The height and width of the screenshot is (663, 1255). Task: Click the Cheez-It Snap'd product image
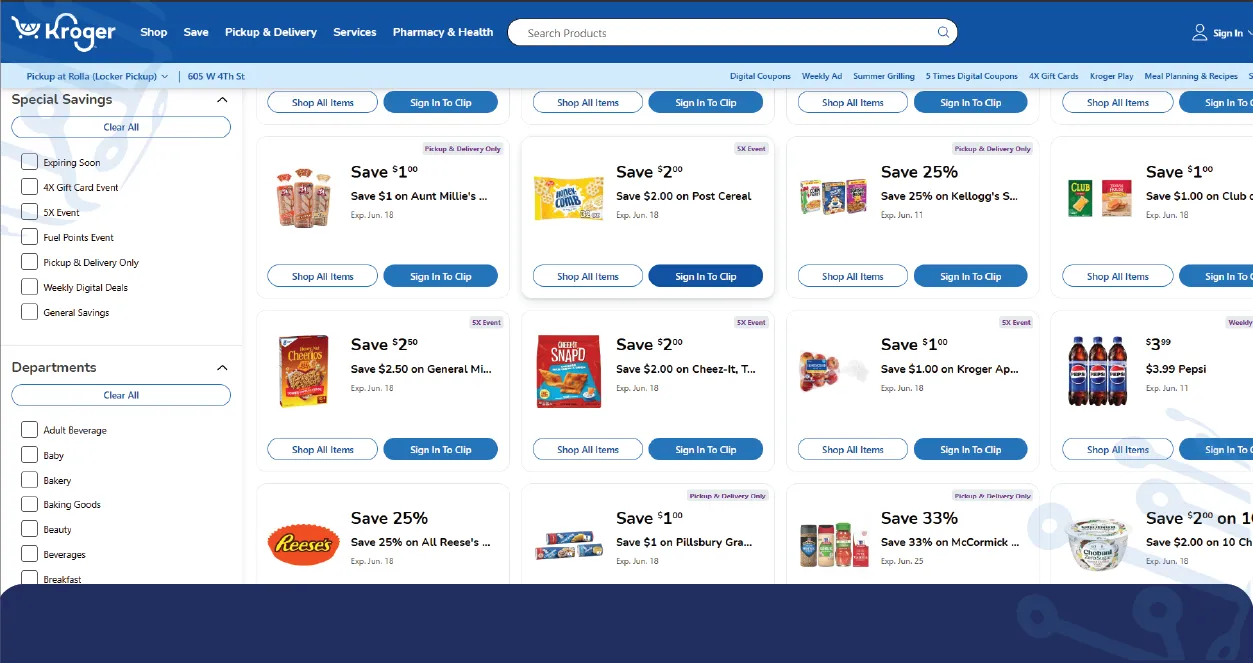(x=568, y=370)
